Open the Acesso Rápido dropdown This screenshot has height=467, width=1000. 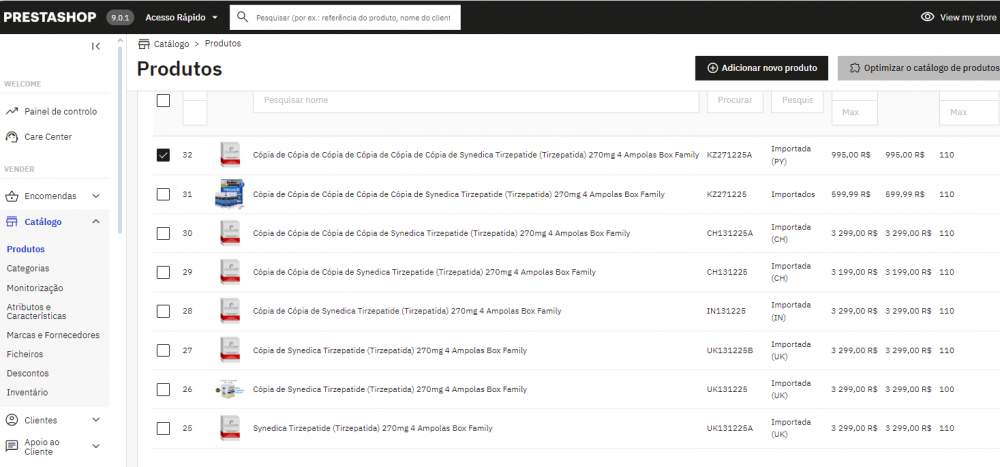pos(182,17)
